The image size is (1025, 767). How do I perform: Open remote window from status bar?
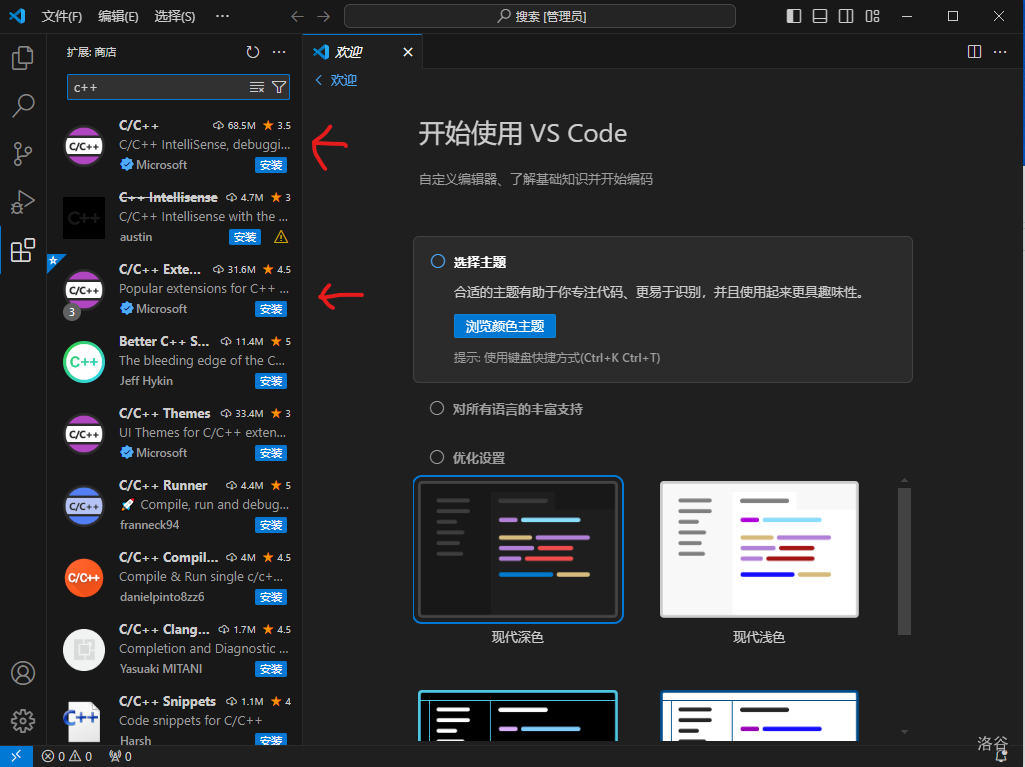coord(16,756)
